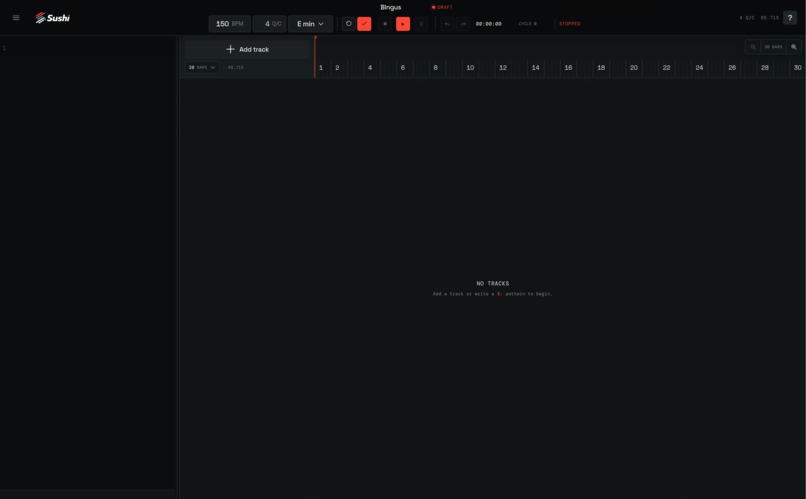806x499 pixels.
Task: Click the 30 BARS zoom reset label
Action: pyautogui.click(x=773, y=47)
